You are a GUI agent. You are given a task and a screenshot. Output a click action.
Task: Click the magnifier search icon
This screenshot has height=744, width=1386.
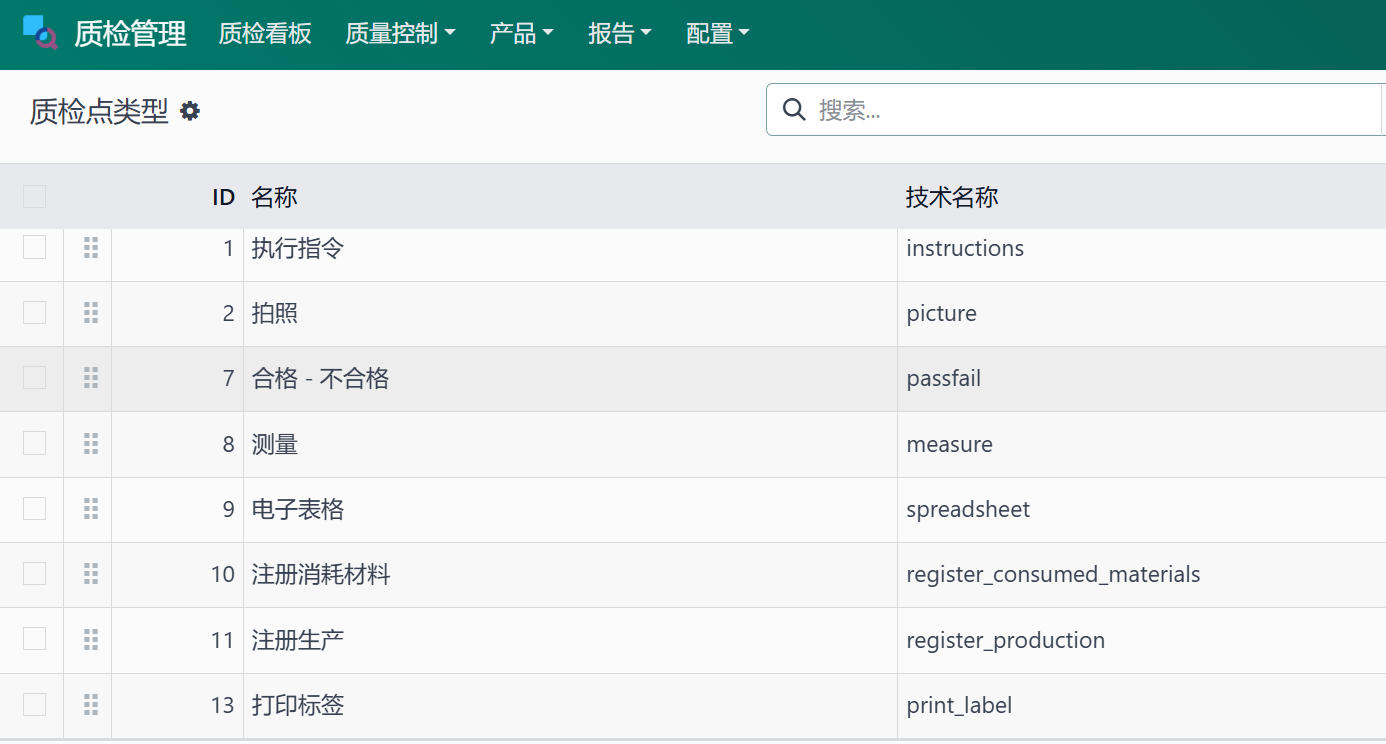pos(794,109)
